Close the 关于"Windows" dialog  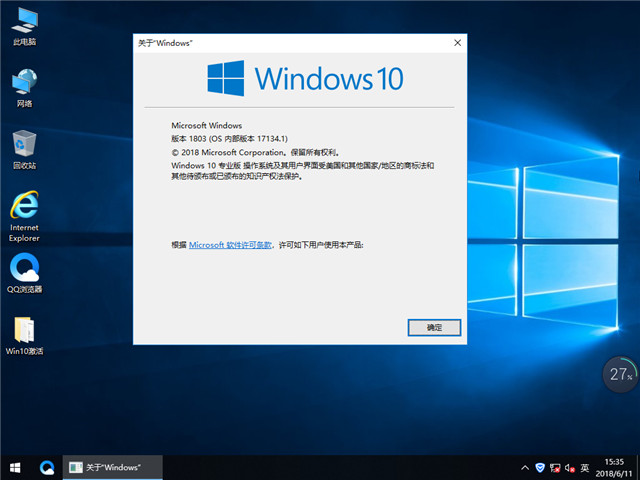(458, 43)
